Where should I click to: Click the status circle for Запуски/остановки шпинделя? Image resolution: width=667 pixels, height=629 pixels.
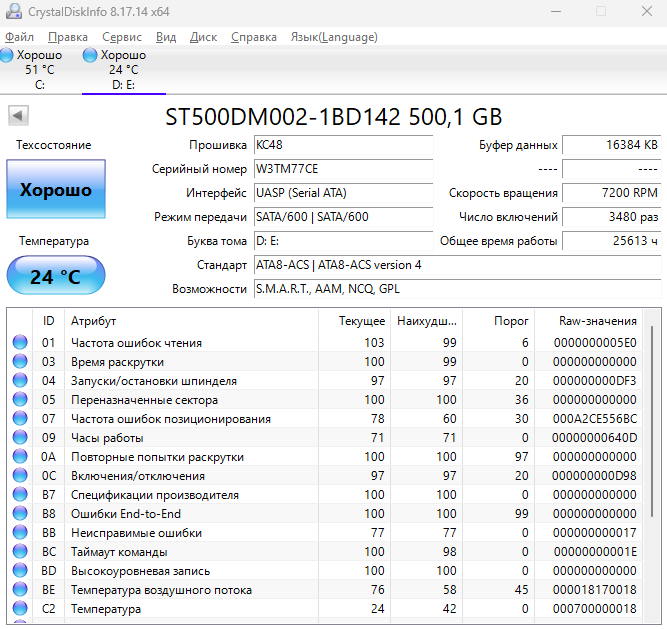[20, 380]
